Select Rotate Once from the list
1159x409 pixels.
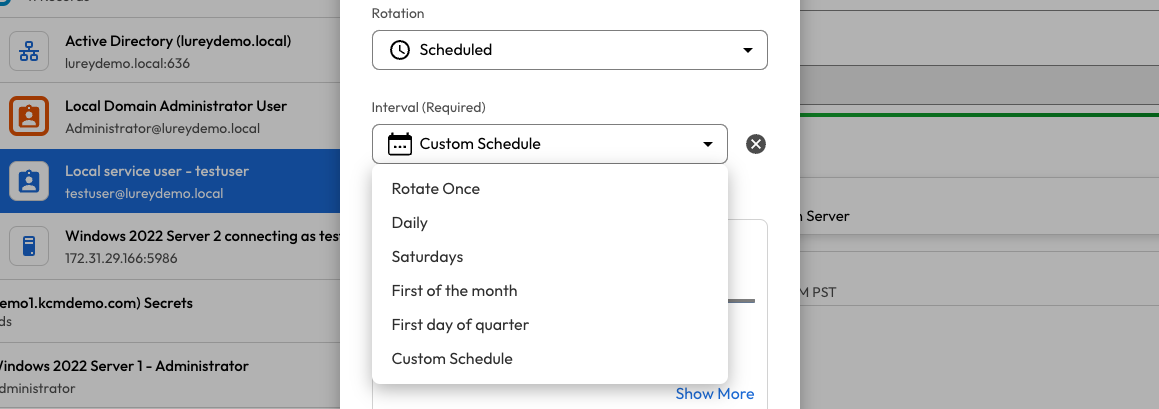436,189
